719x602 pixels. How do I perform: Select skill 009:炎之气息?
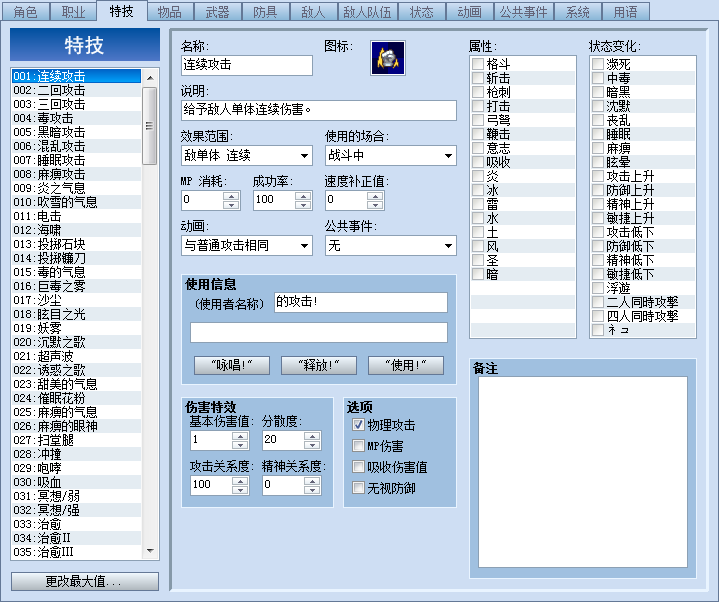point(77,188)
